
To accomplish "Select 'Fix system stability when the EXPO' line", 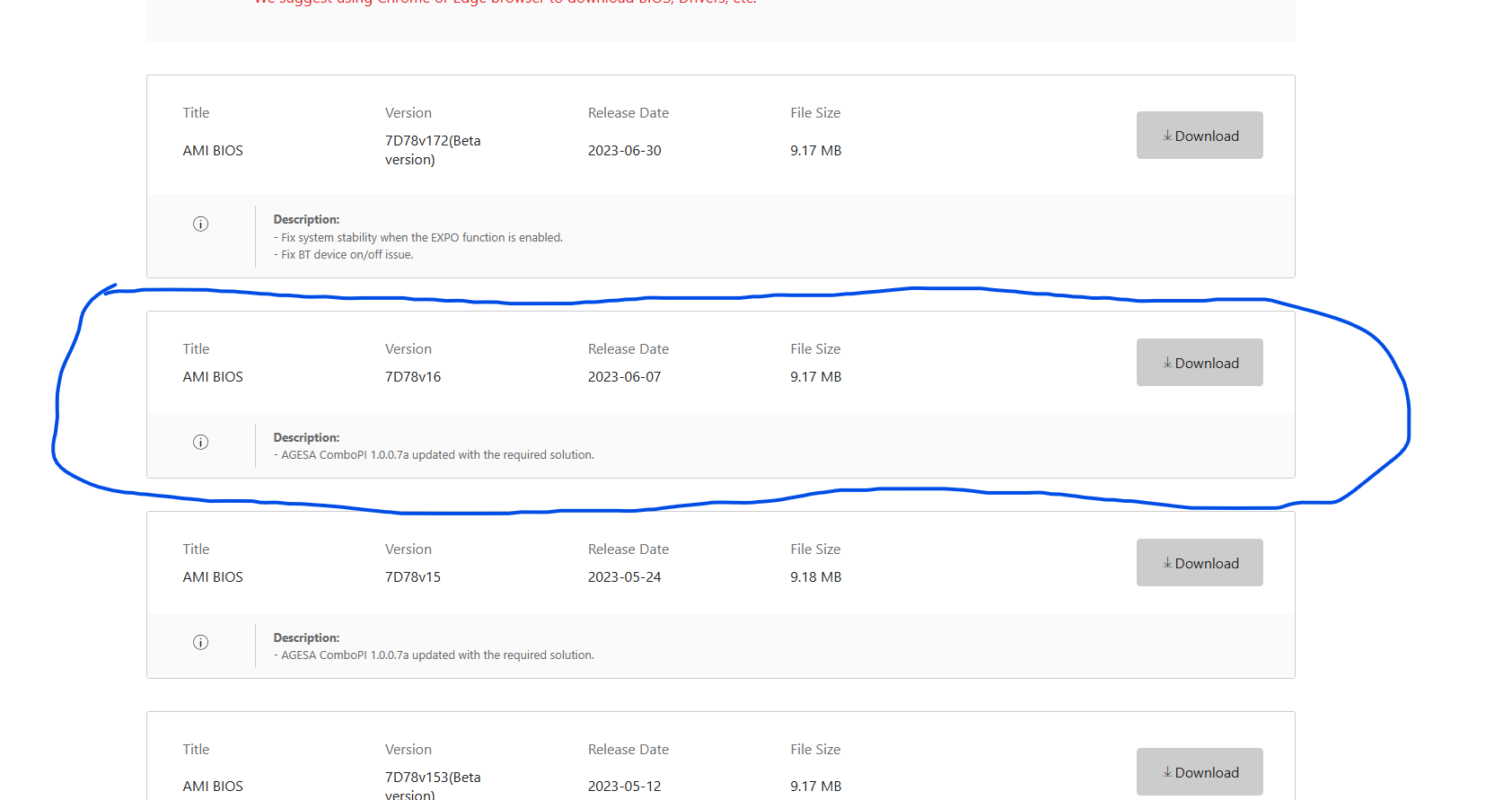I will [x=418, y=238].
